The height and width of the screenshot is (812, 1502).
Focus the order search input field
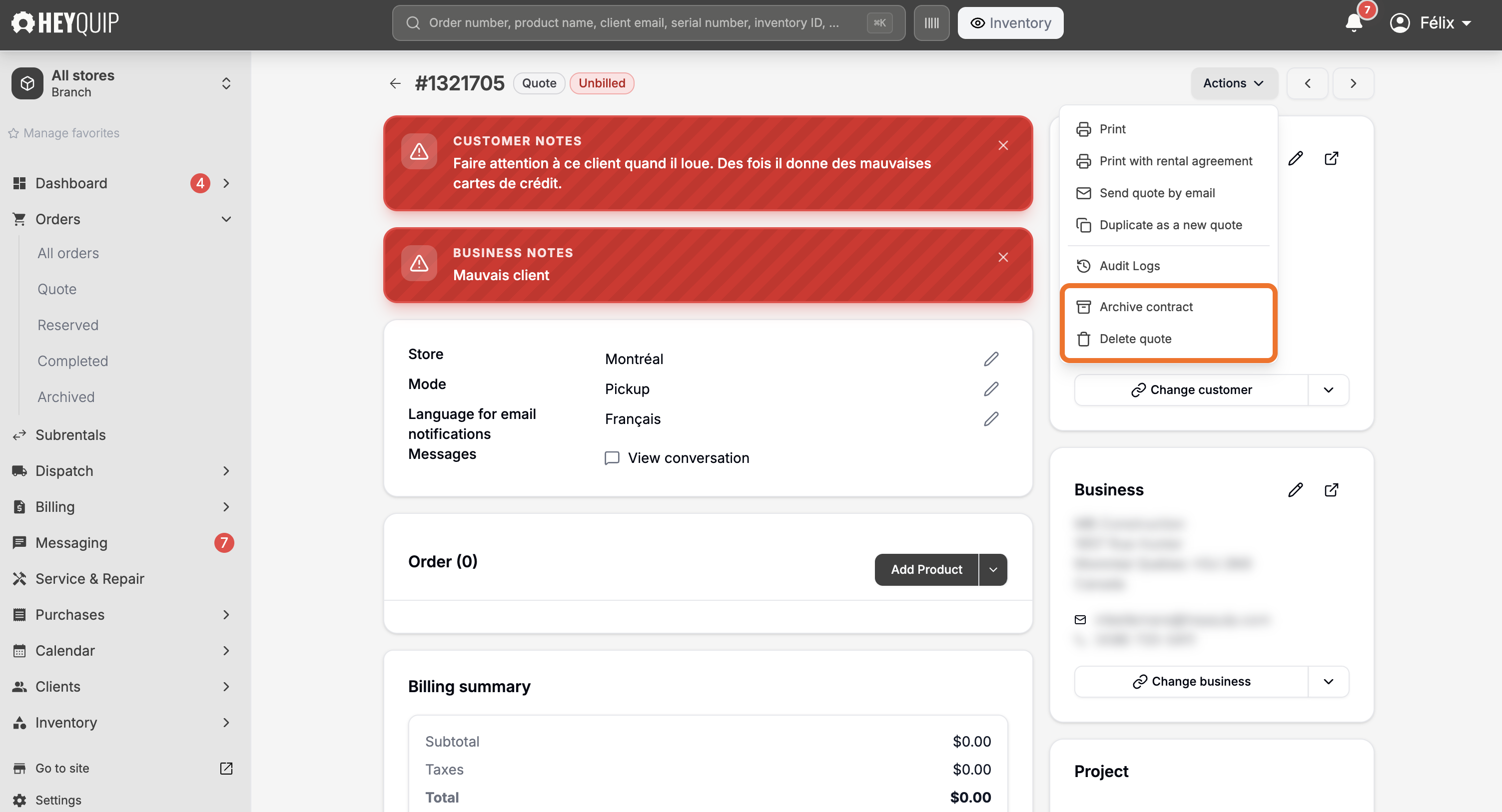tap(649, 23)
